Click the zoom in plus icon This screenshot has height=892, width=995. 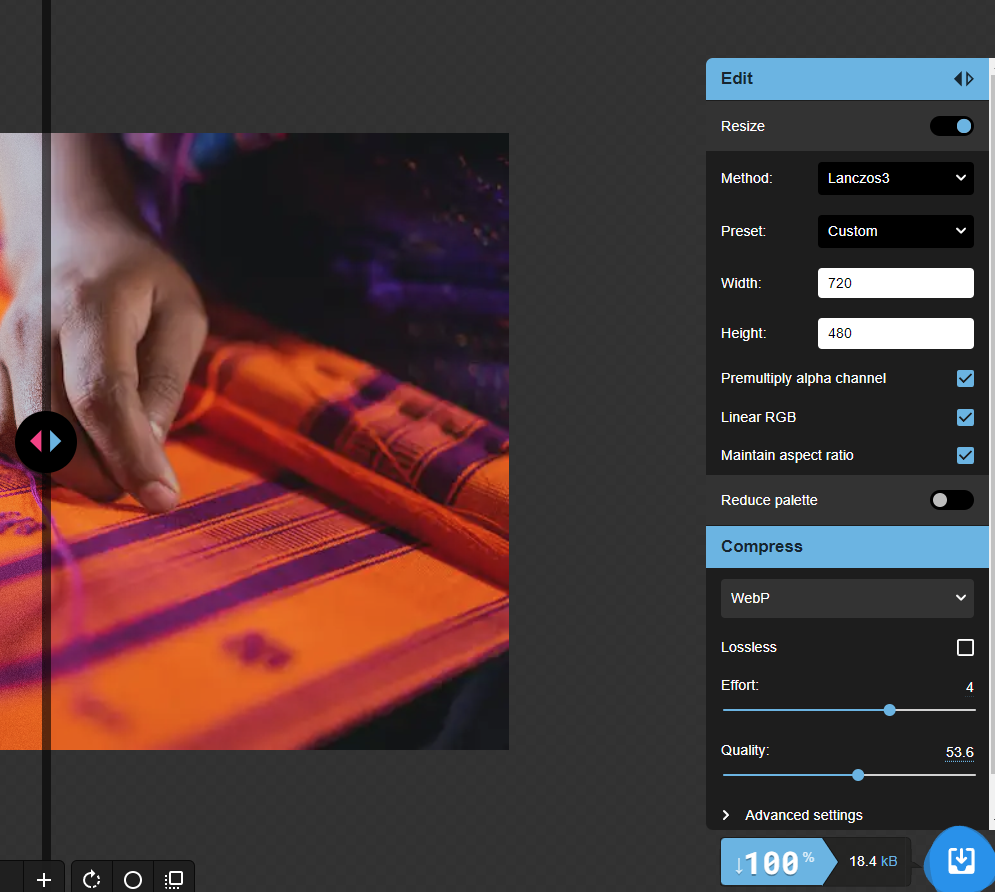point(43,879)
